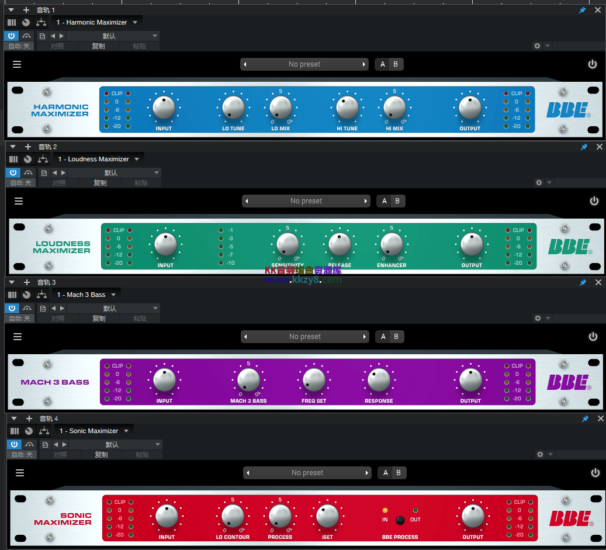606x550 pixels.
Task: Click the FREQ SET knob on Mach 3 Bass
Action: point(314,380)
